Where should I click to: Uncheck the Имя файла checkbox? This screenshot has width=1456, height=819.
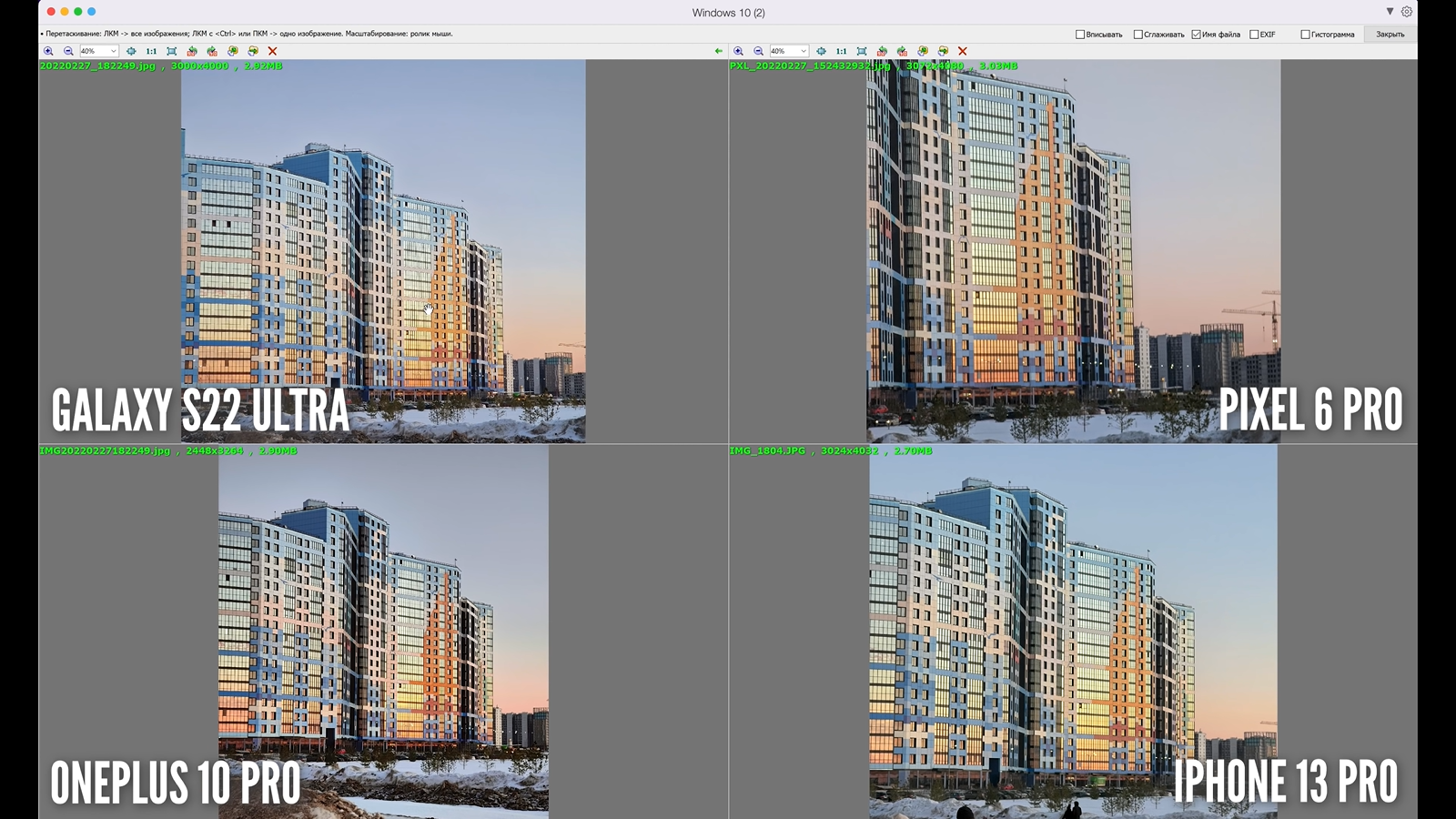pyautogui.click(x=1196, y=35)
